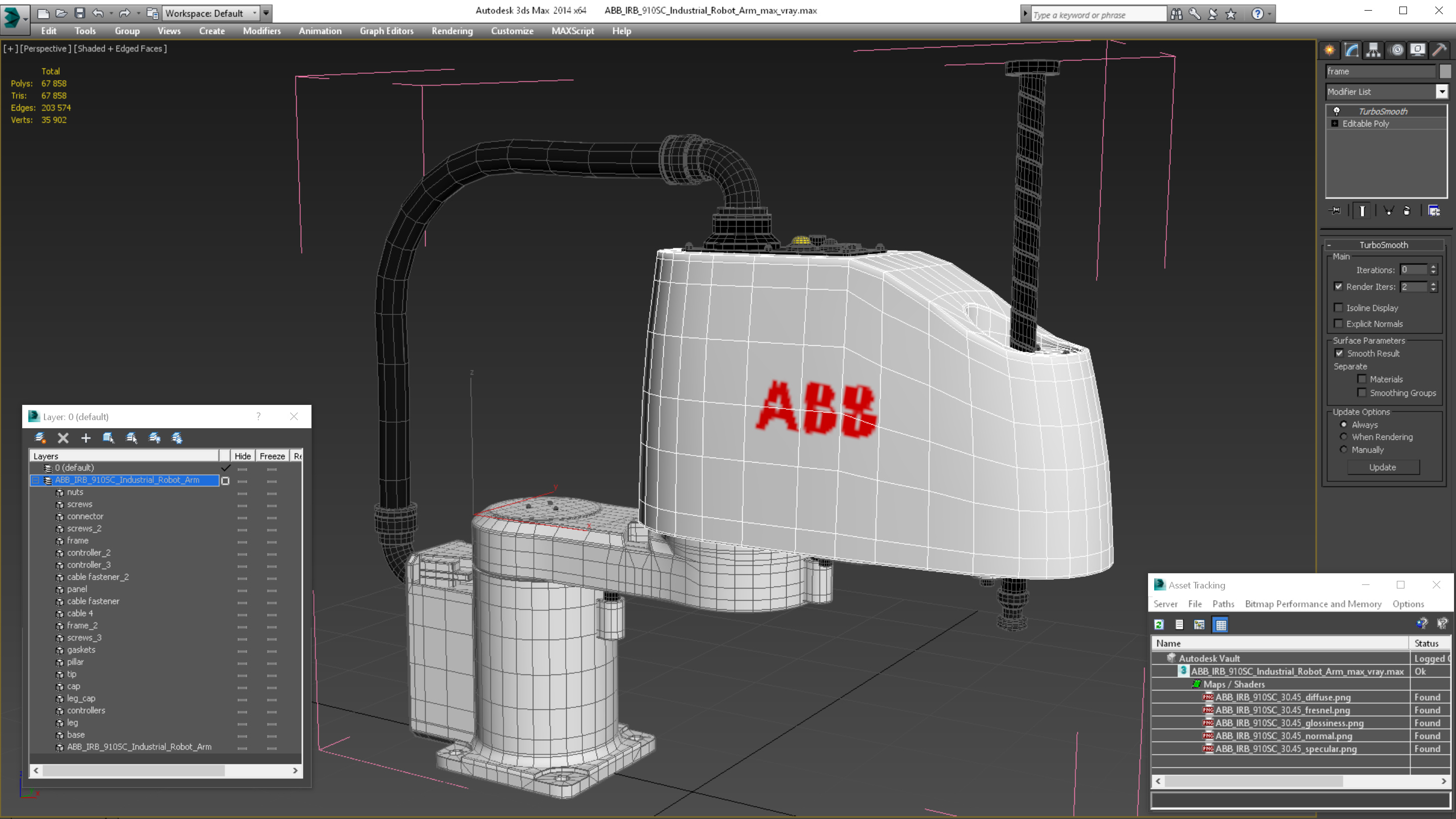Click Configure Modifier Sets icon
The height and width of the screenshot is (819, 1456).
[x=1435, y=211]
